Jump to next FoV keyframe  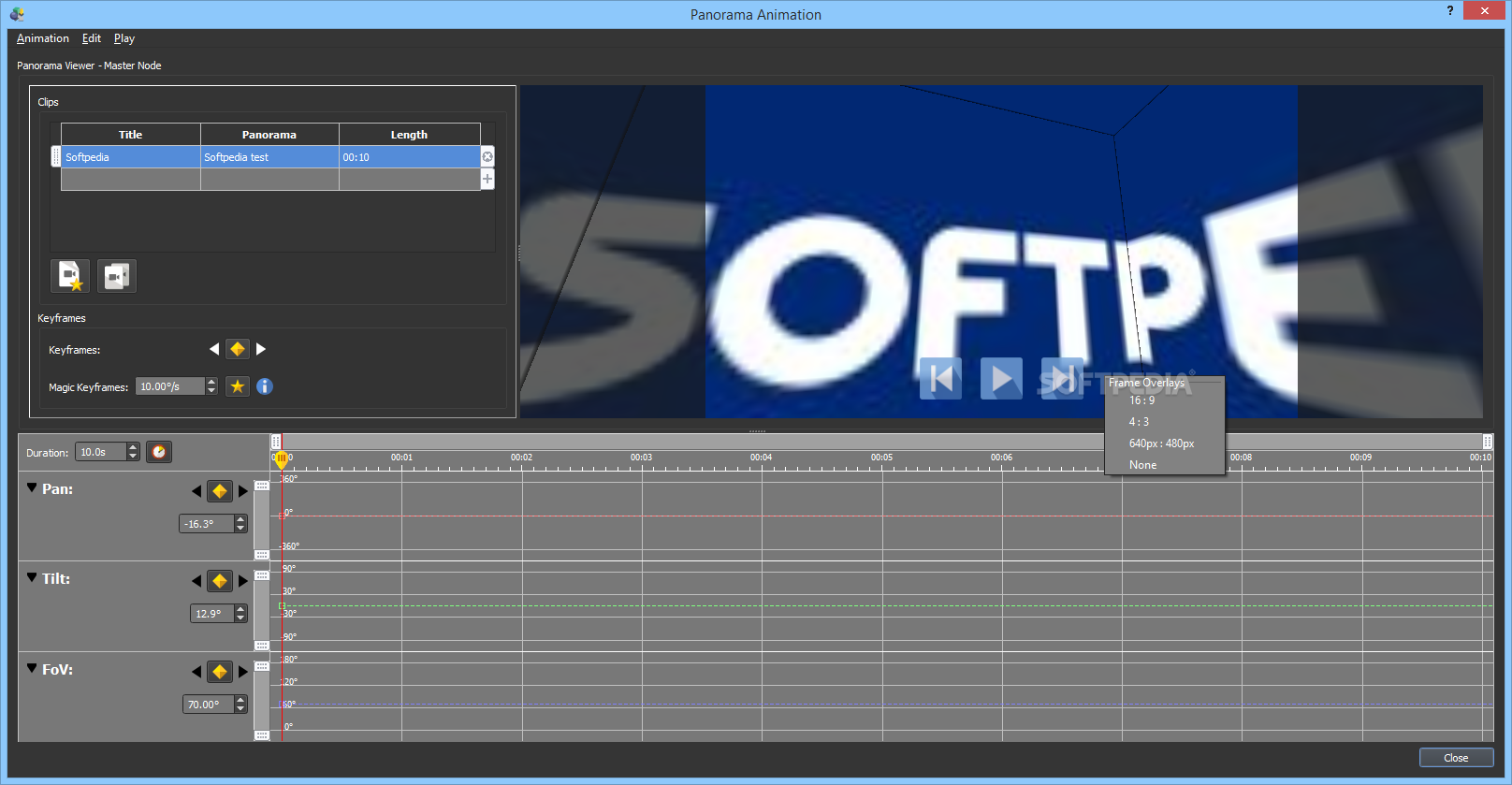[x=243, y=672]
